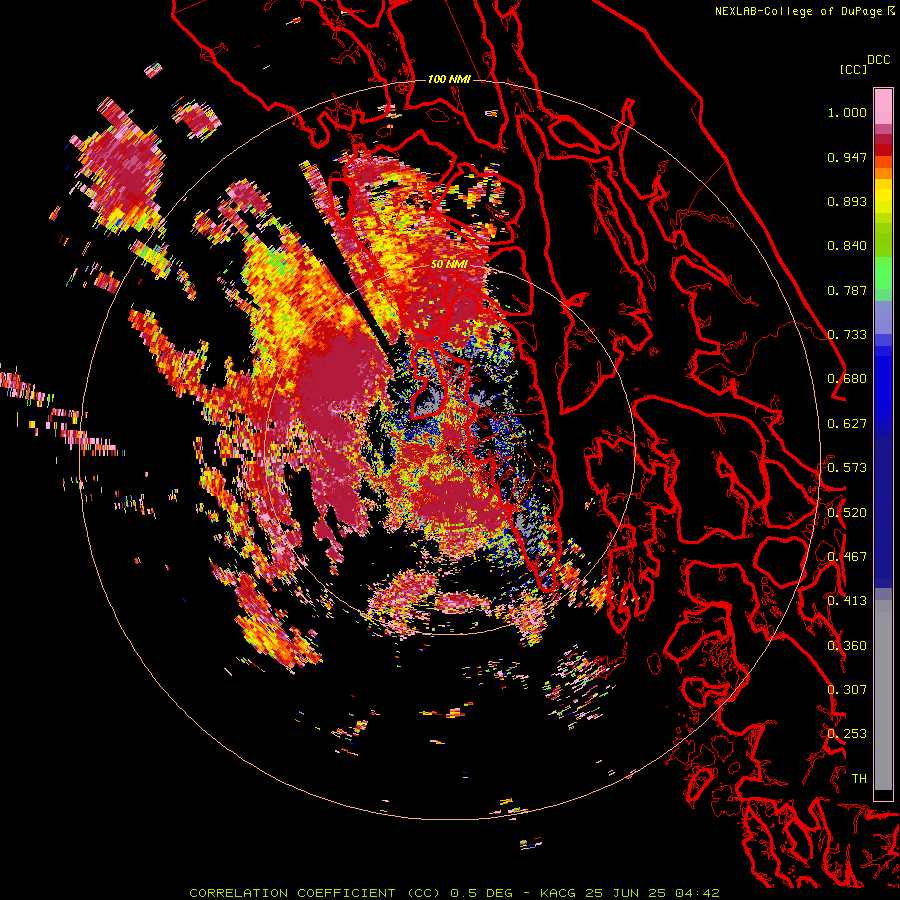Click the 25 JUN 25 04:42 timestamp
The height and width of the screenshot is (900, 900).
coord(653,893)
